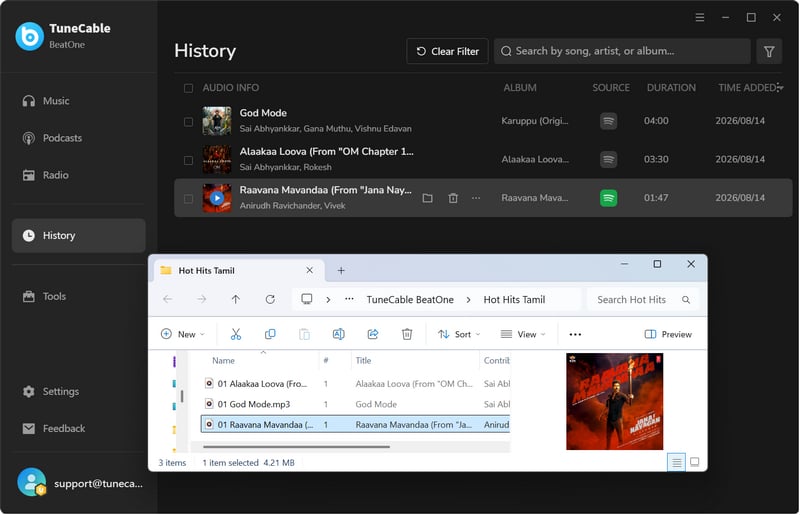This screenshot has height=515, width=800.
Task: Click Hot Hits Tamil breadcrumb
Action: (x=514, y=300)
